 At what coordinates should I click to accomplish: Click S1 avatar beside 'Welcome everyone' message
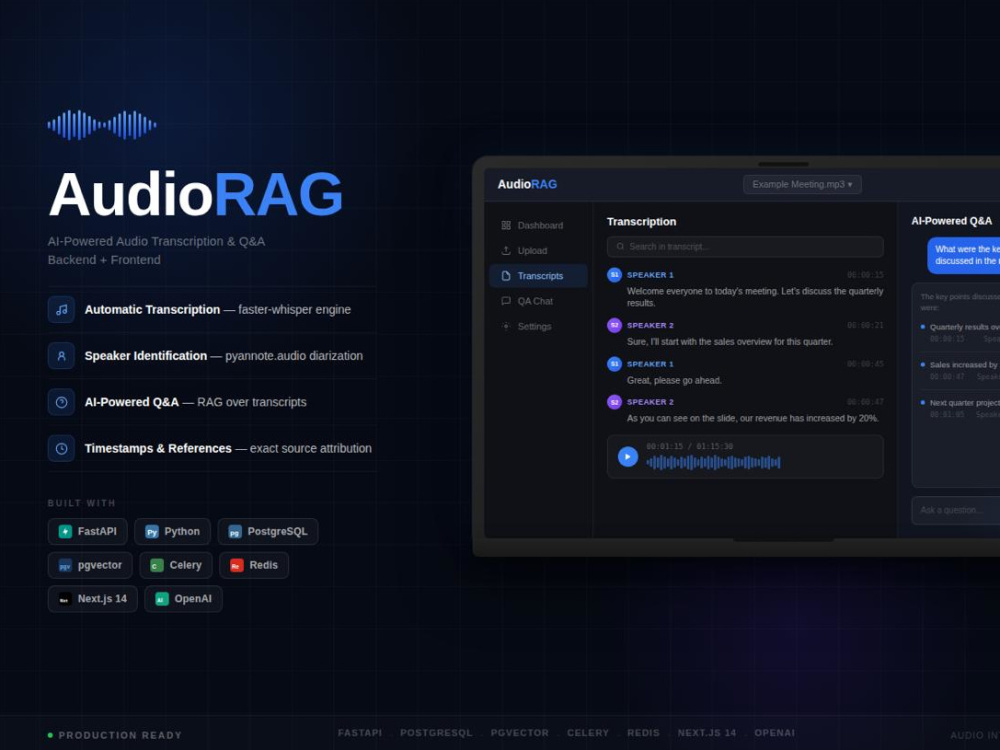[x=614, y=275]
